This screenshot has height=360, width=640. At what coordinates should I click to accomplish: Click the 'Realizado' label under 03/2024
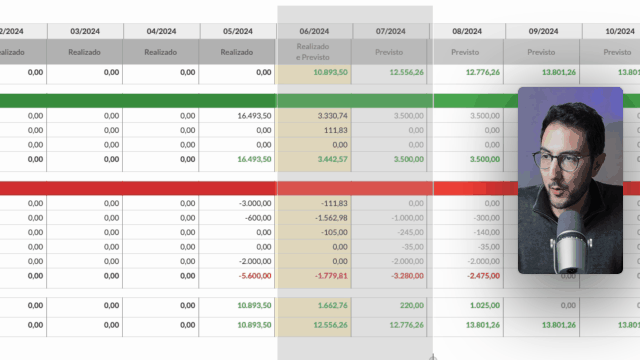(x=84, y=52)
